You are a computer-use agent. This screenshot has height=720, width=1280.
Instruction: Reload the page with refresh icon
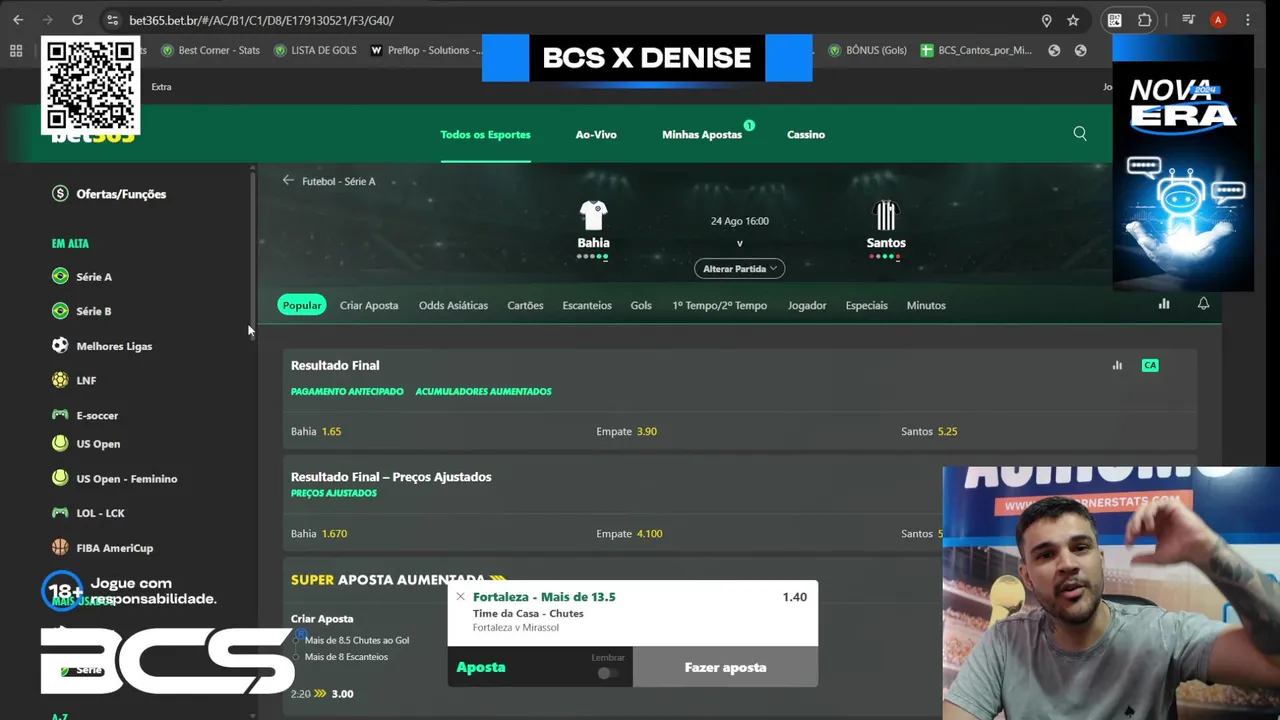[77, 20]
